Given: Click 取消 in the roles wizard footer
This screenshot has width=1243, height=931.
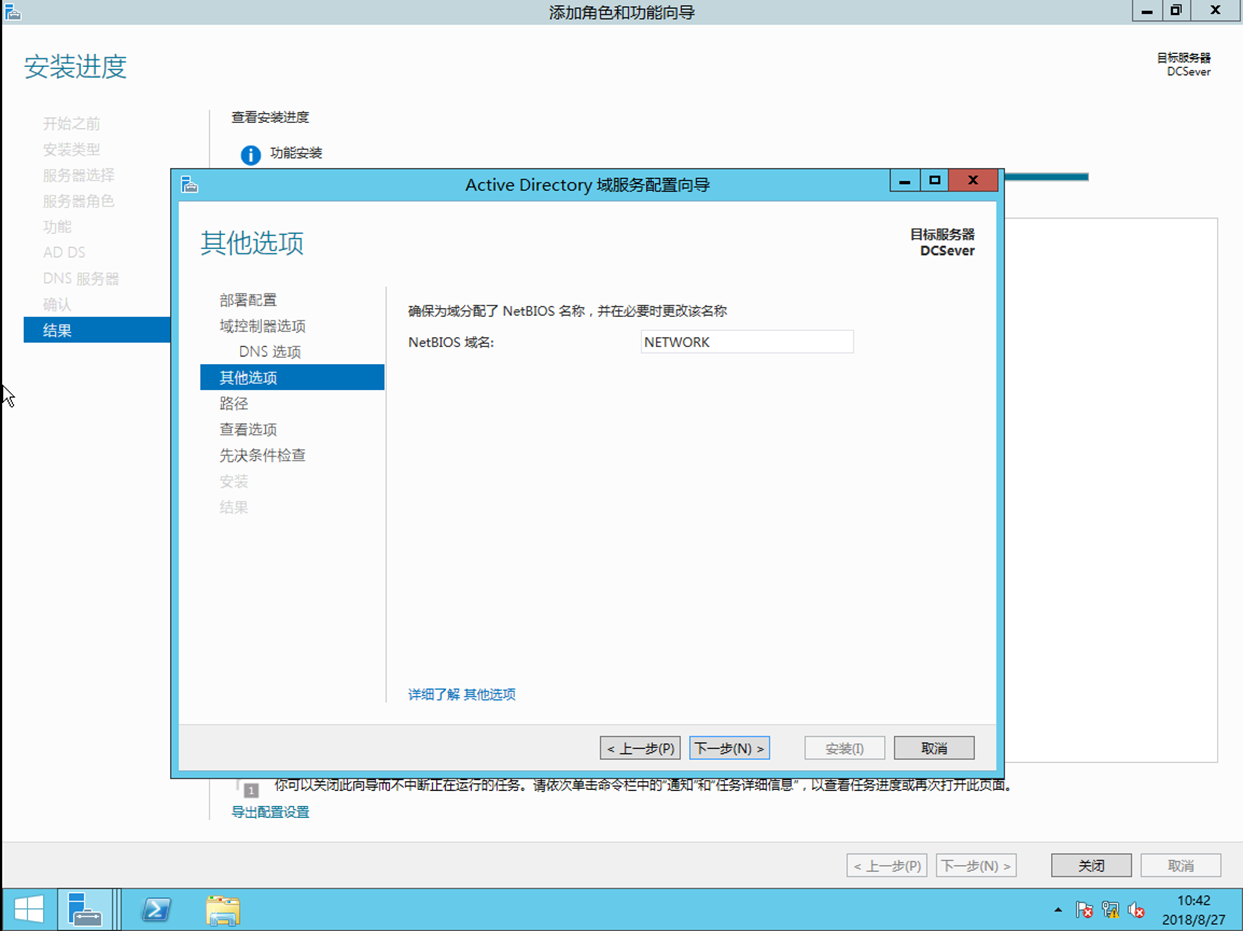Looking at the screenshot, I should pos(1181,866).
